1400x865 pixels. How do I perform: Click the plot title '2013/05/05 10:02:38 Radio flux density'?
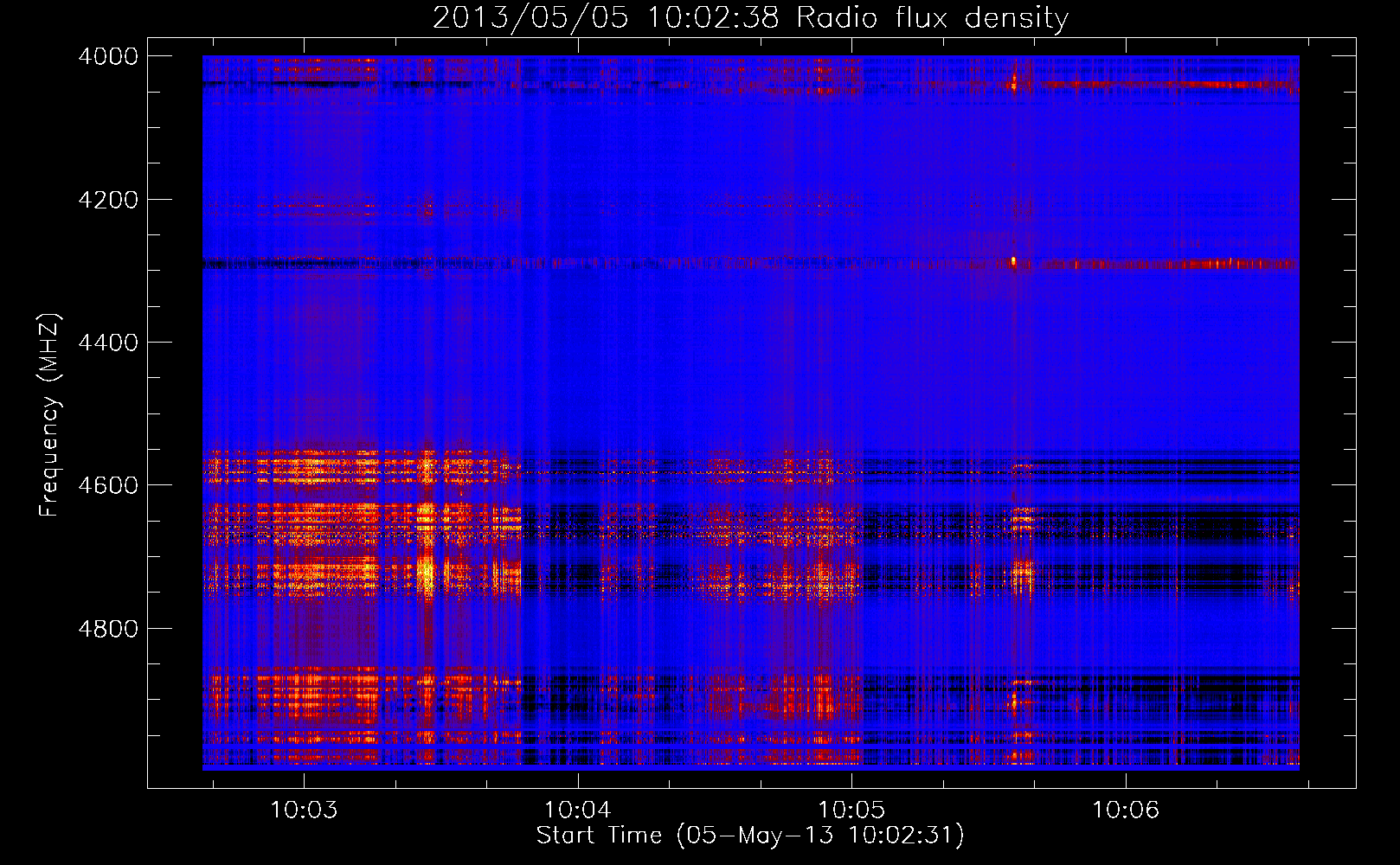(750, 18)
